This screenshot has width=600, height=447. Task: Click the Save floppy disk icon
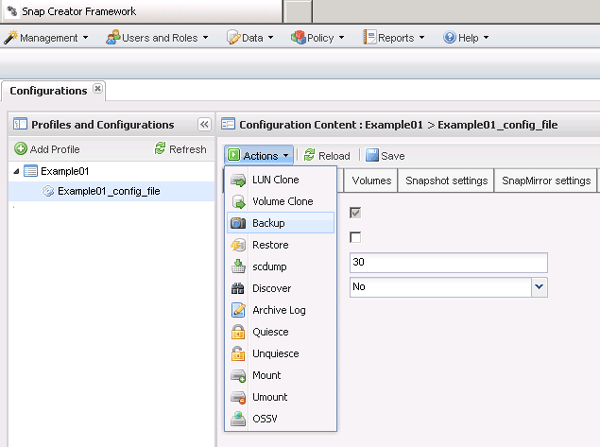pyautogui.click(x=372, y=155)
